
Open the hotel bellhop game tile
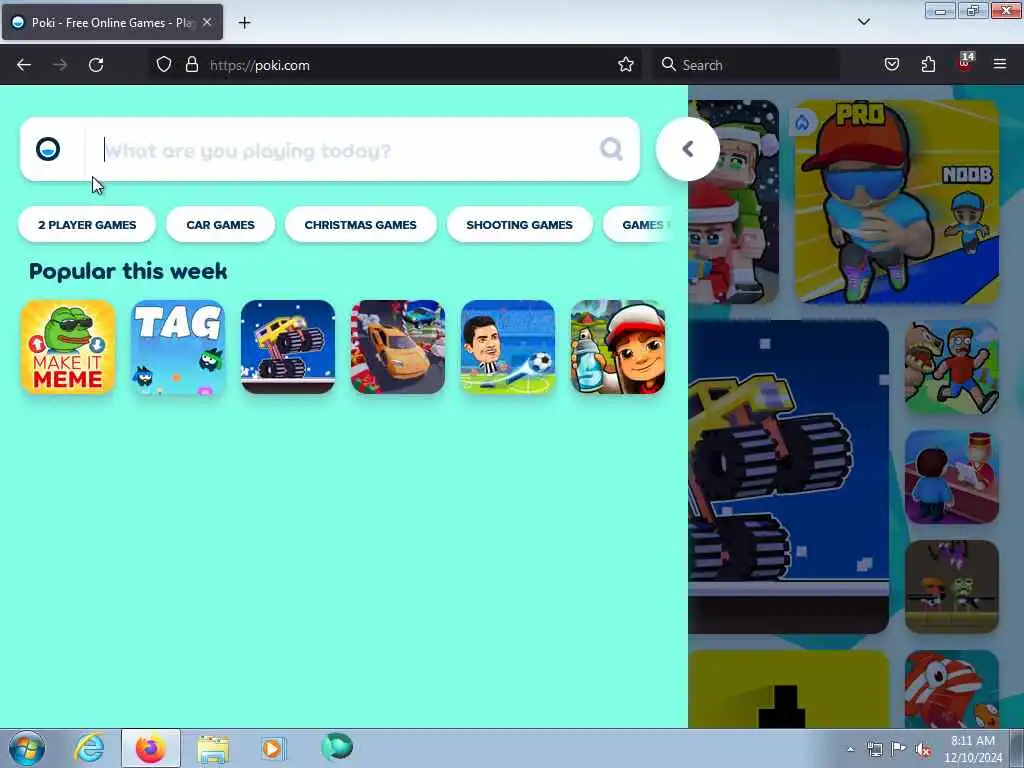pyautogui.click(x=952, y=477)
